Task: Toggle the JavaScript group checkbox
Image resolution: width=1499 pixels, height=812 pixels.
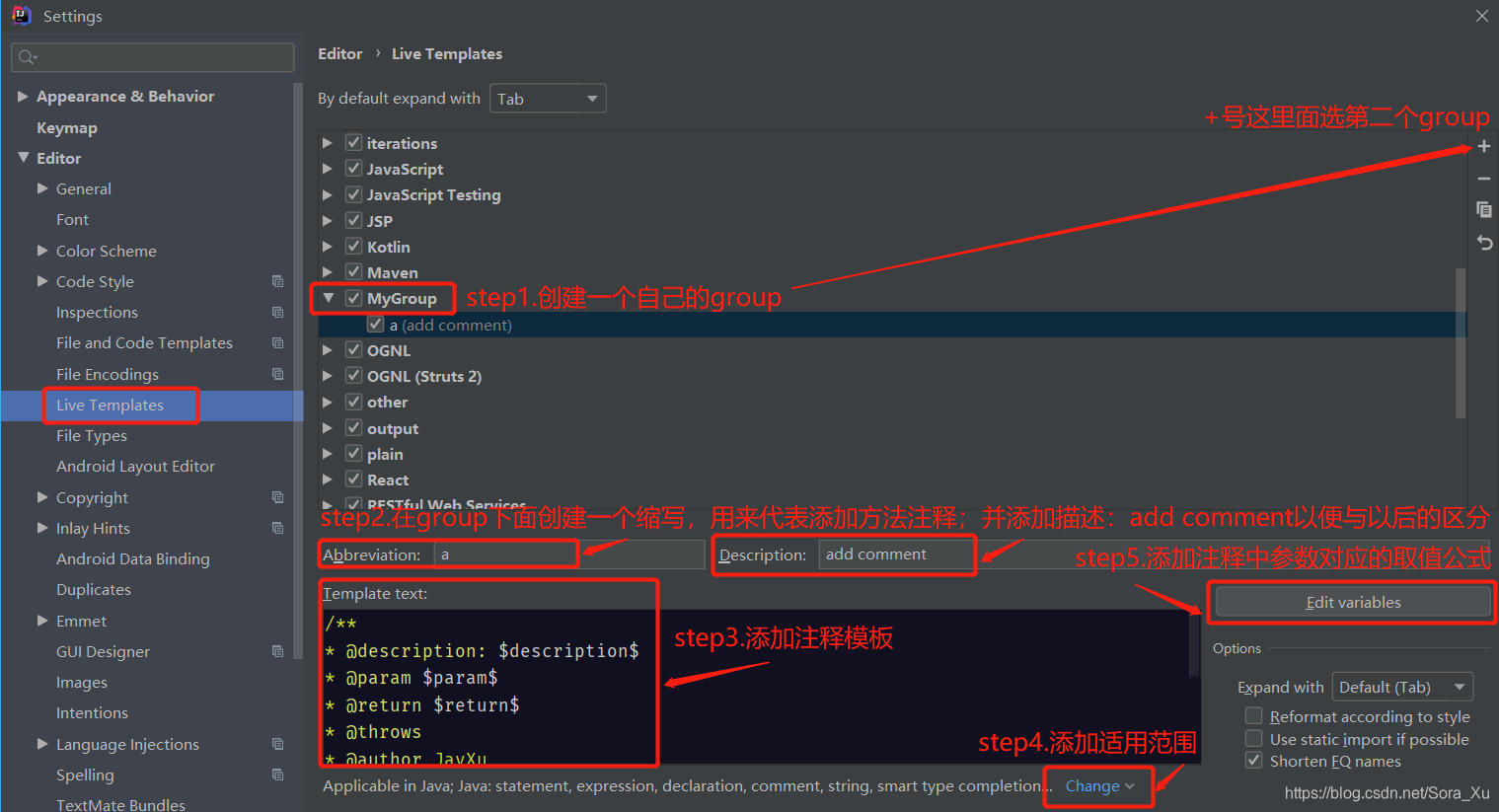Action: click(x=353, y=169)
